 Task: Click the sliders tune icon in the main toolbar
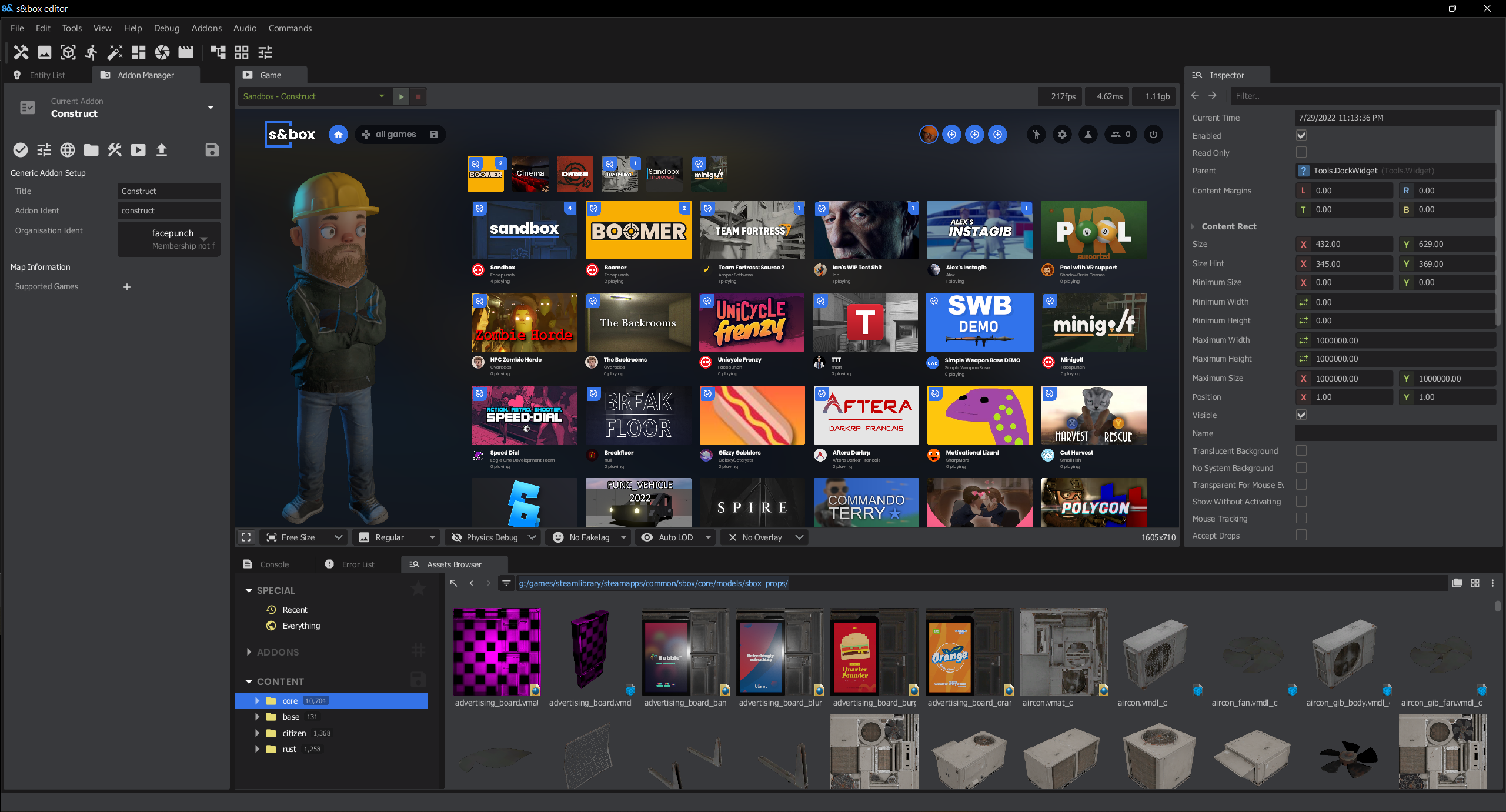pyautogui.click(x=265, y=52)
